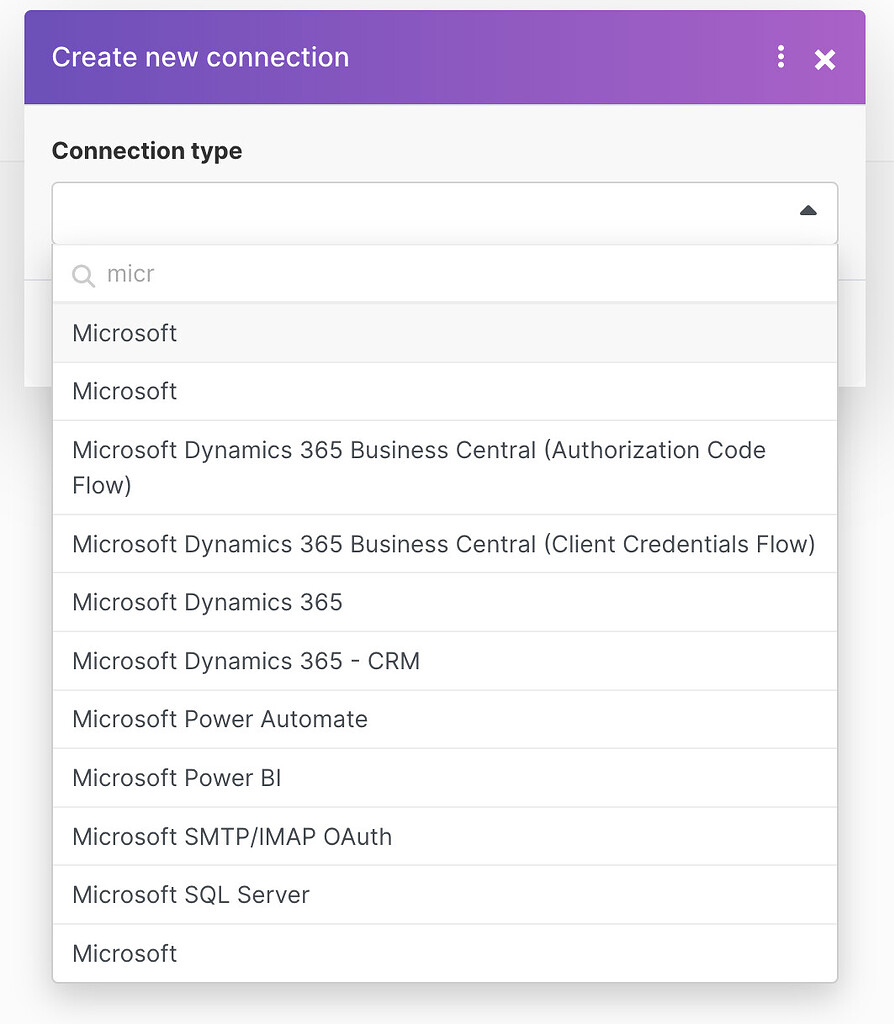894x1024 pixels.
Task: Choose the last Microsoft option in the list
Action: click(x=124, y=953)
